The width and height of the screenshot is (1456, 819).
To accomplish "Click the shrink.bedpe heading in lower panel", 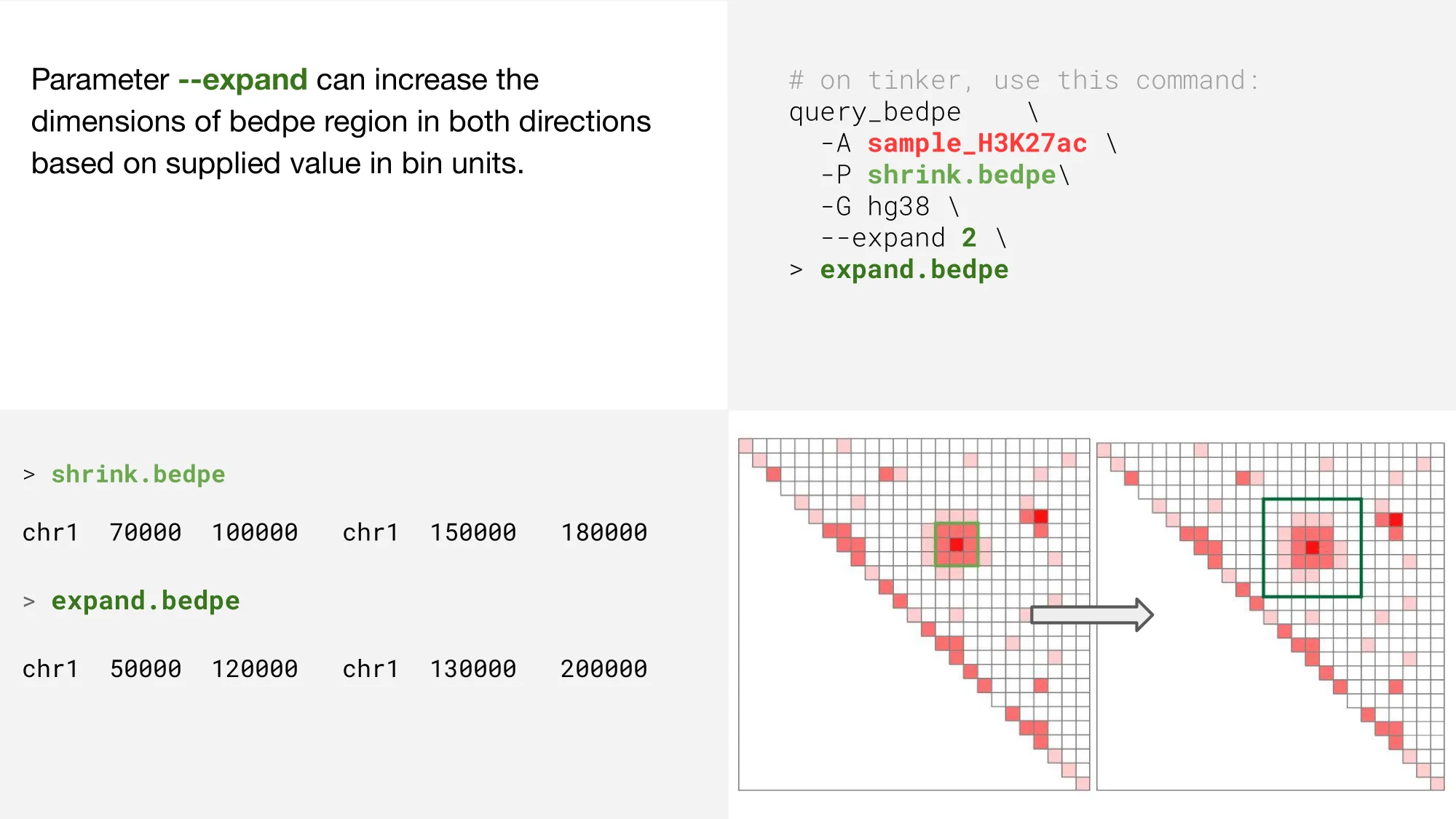I will pyautogui.click(x=138, y=475).
